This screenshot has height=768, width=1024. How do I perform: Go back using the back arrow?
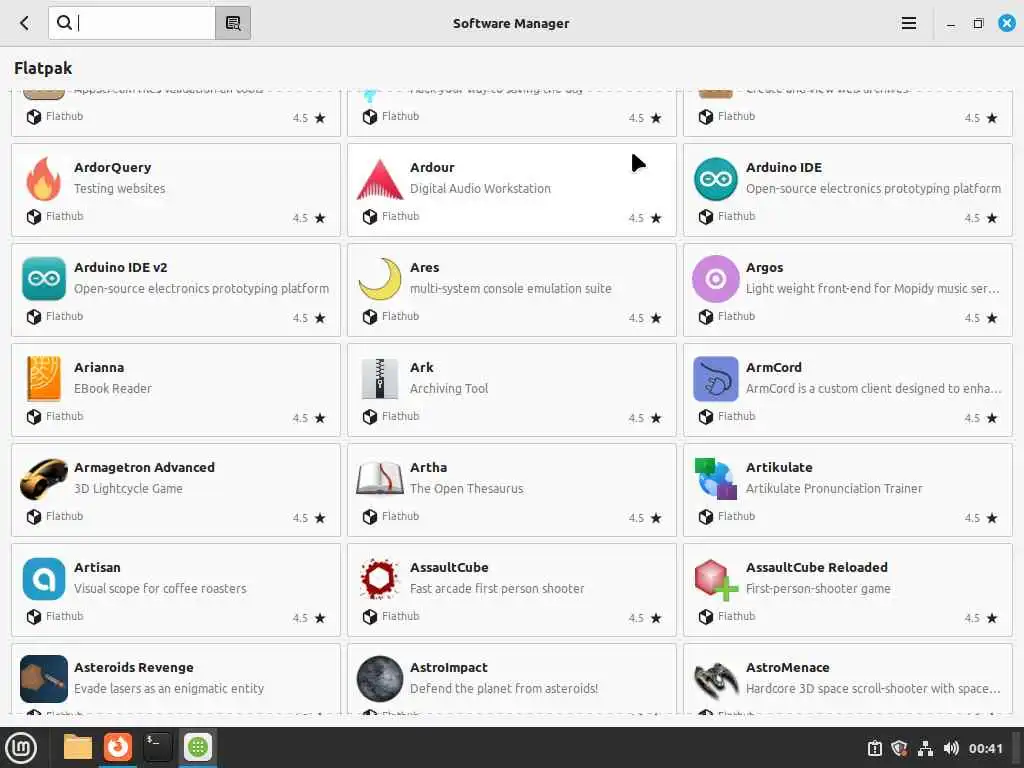click(x=24, y=24)
